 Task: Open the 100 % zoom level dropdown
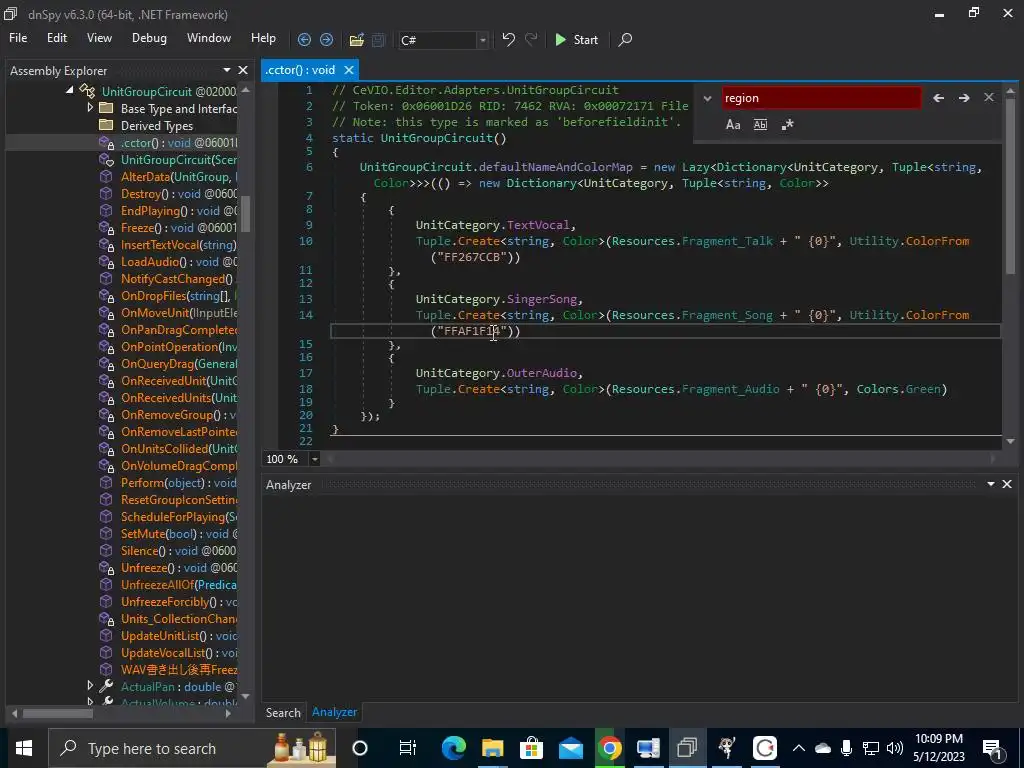[314, 459]
